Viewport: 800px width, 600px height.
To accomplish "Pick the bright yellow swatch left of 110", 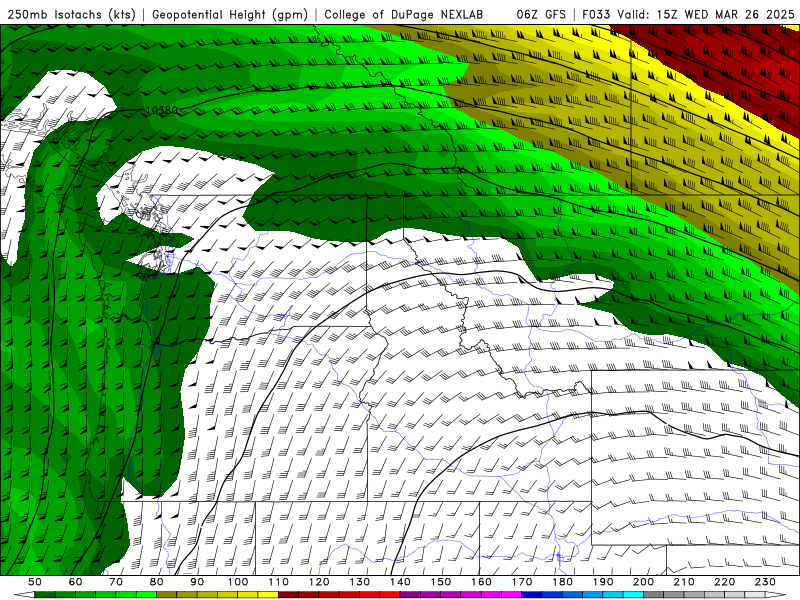I will [268, 595].
